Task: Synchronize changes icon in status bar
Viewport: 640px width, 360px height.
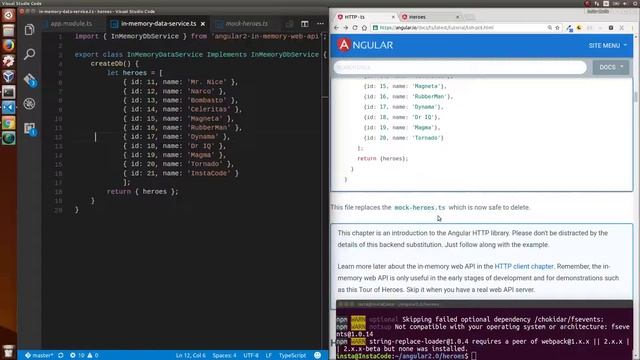Action: point(61,356)
